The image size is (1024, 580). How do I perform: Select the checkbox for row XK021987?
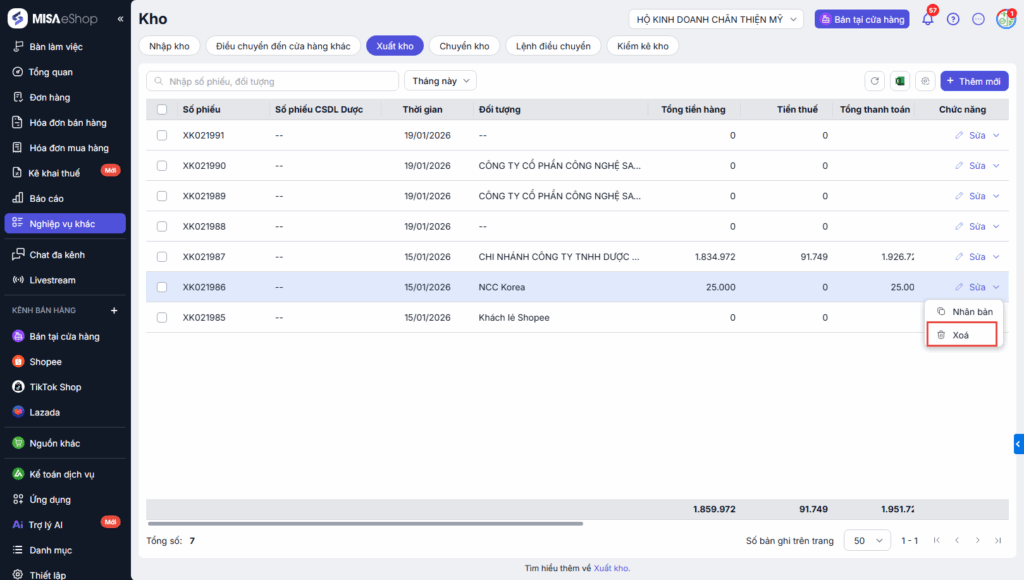click(162, 257)
